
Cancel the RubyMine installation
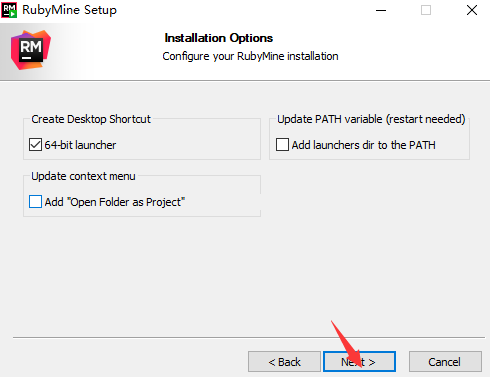(x=445, y=362)
